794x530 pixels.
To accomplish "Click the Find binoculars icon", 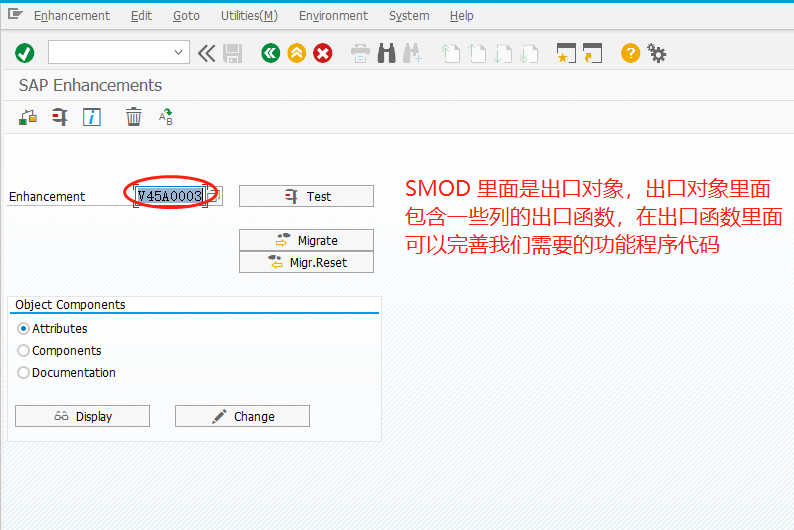I will [x=386, y=53].
